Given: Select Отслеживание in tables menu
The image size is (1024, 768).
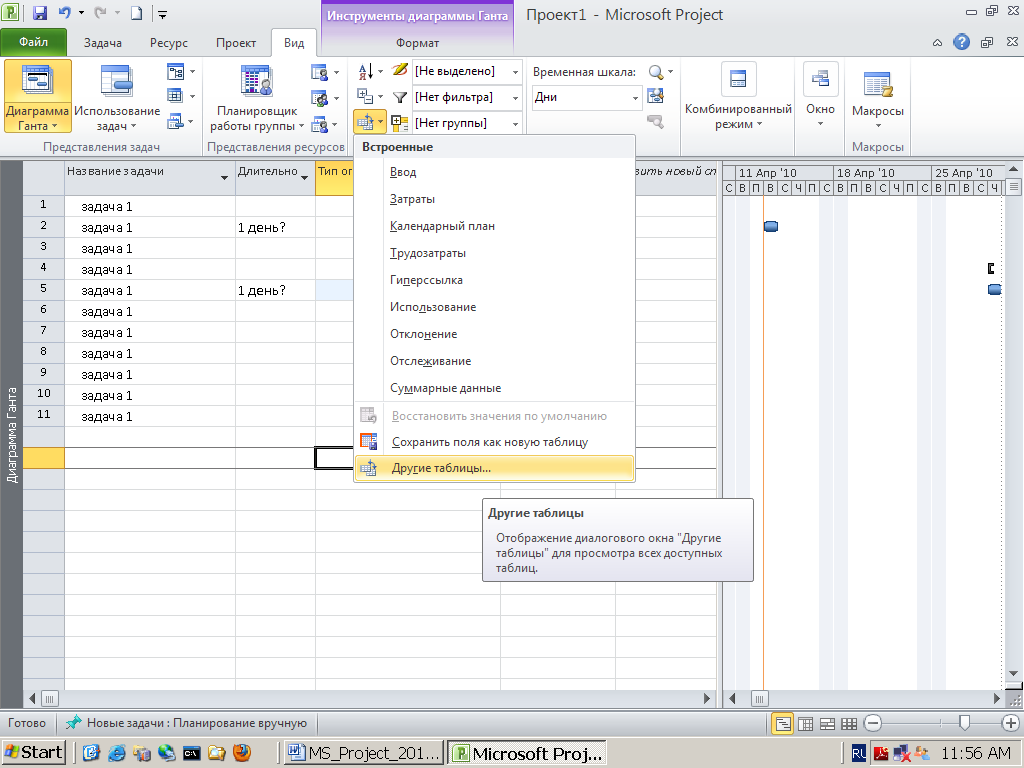Looking at the screenshot, I should tap(494, 361).
